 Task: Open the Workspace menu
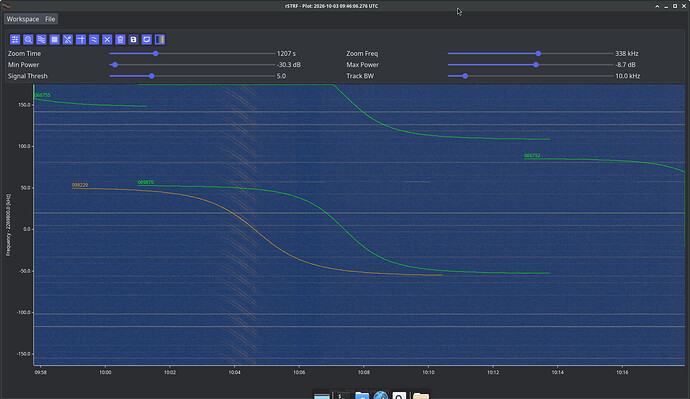click(22, 19)
